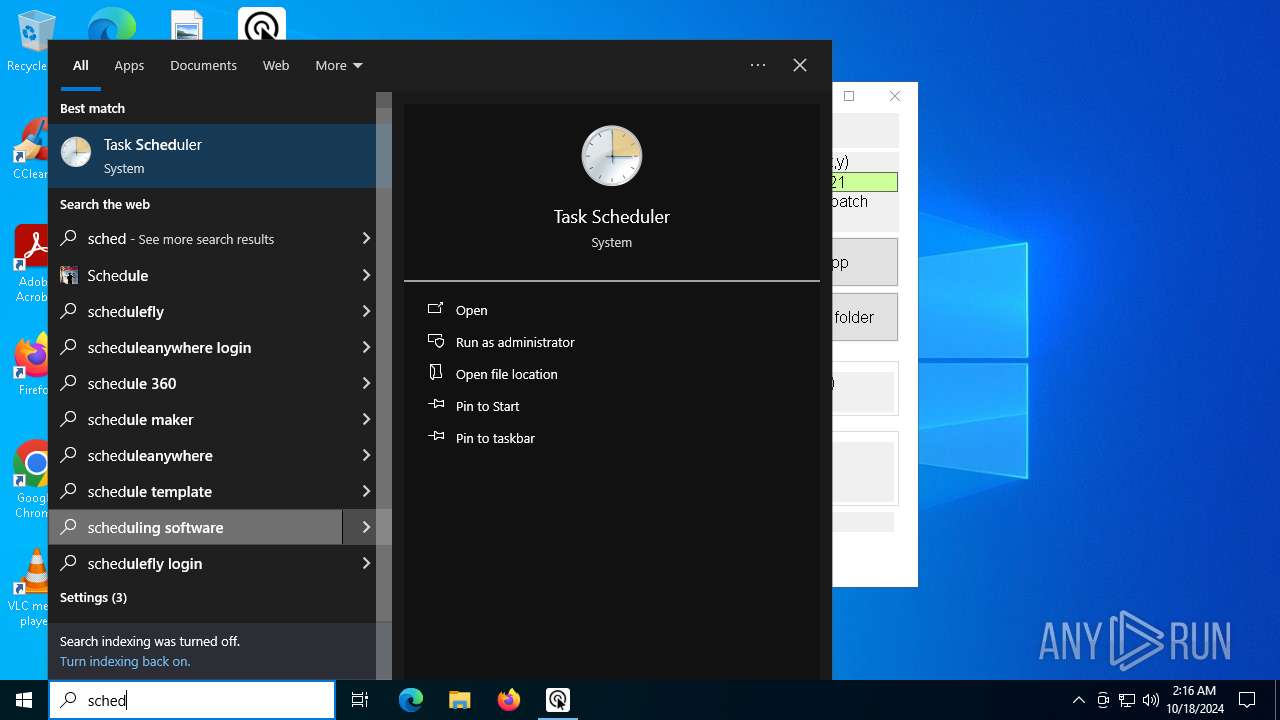This screenshot has height=720, width=1280.
Task: Click the green highlighted field in background window
Action: (x=865, y=182)
